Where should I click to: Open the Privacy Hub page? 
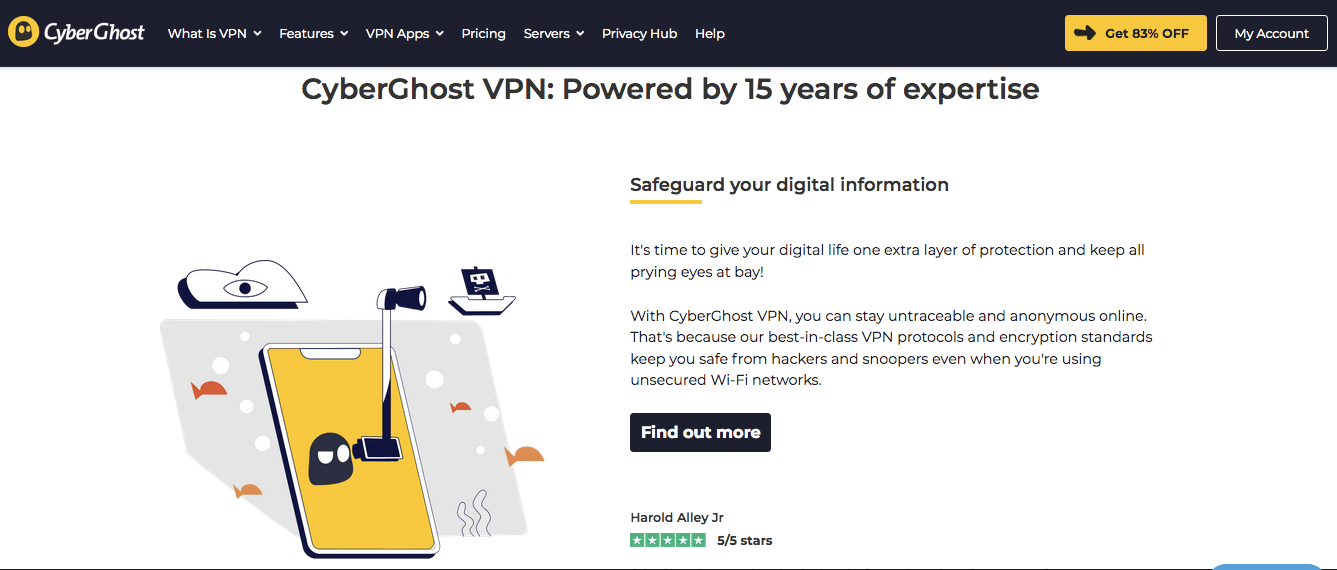click(639, 33)
